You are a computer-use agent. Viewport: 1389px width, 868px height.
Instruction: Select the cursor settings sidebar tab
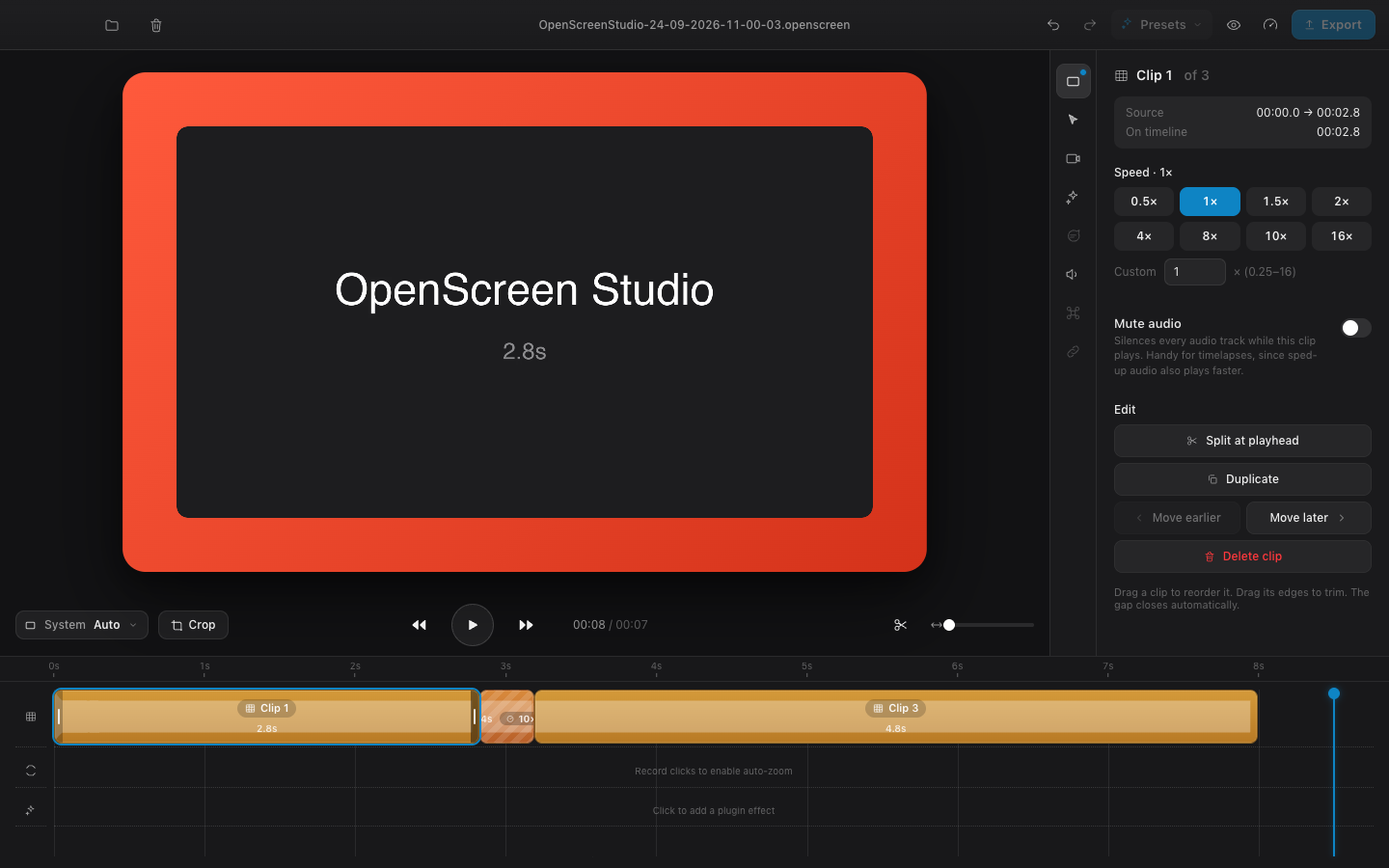click(x=1073, y=120)
